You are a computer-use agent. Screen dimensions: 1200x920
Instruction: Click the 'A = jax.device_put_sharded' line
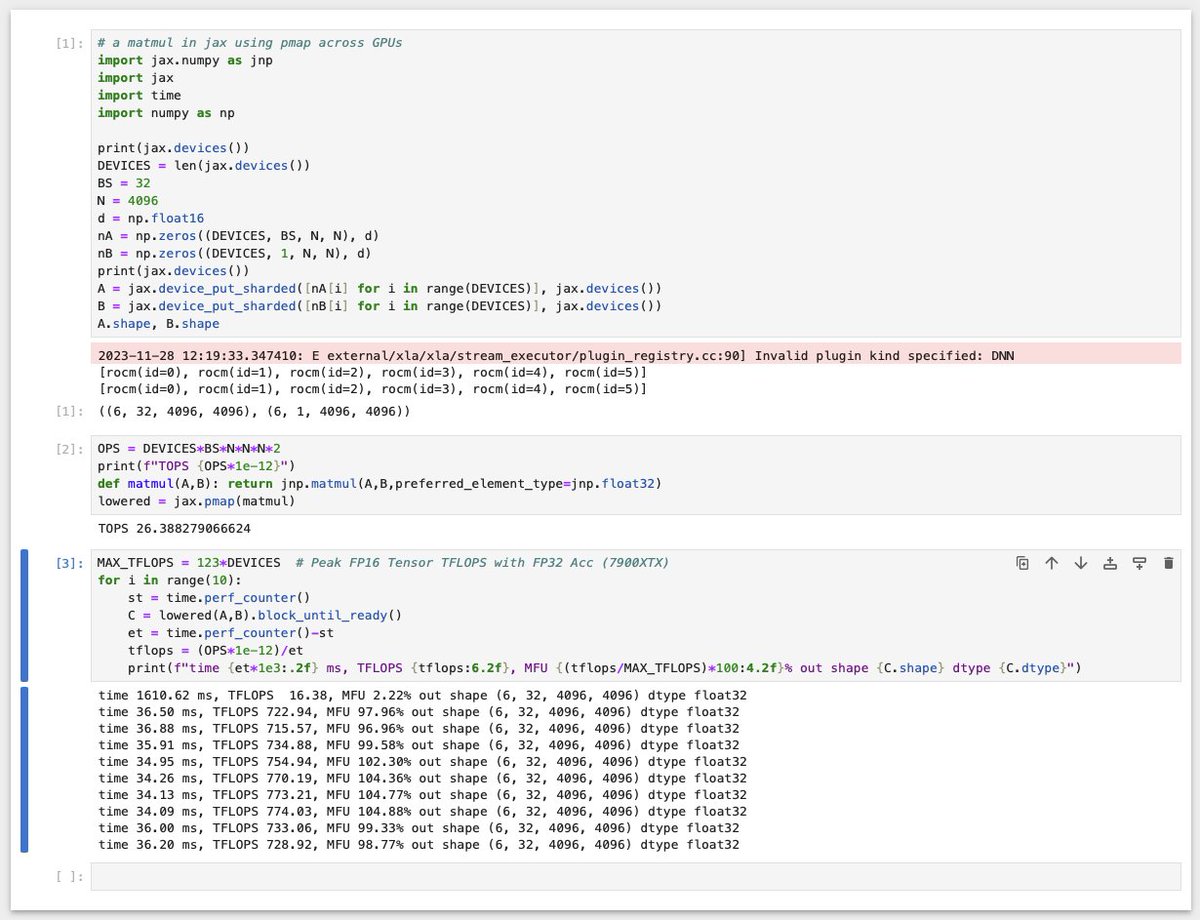(381, 288)
